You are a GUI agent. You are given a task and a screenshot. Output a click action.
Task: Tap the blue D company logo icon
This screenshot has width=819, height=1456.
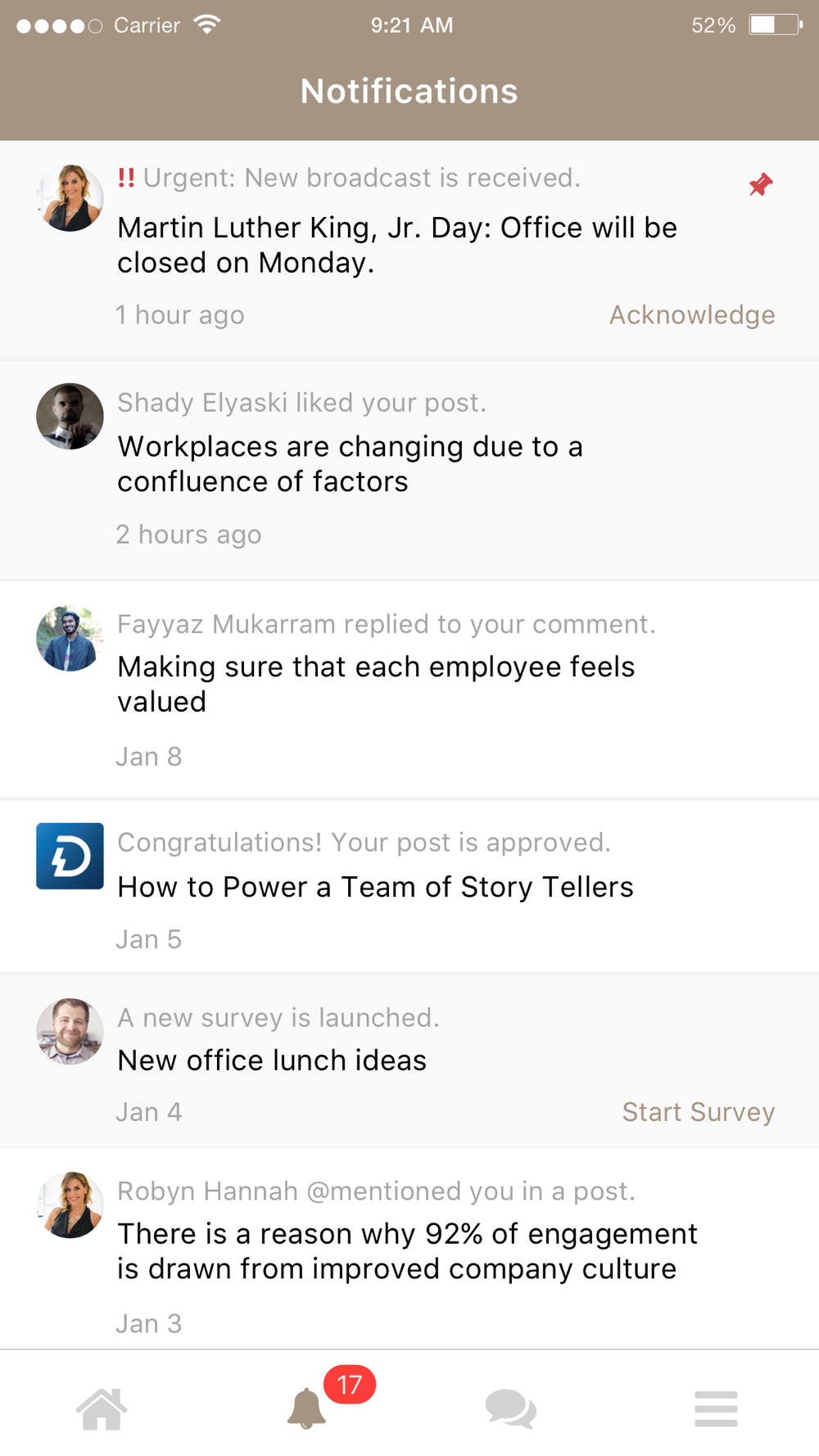pos(70,856)
